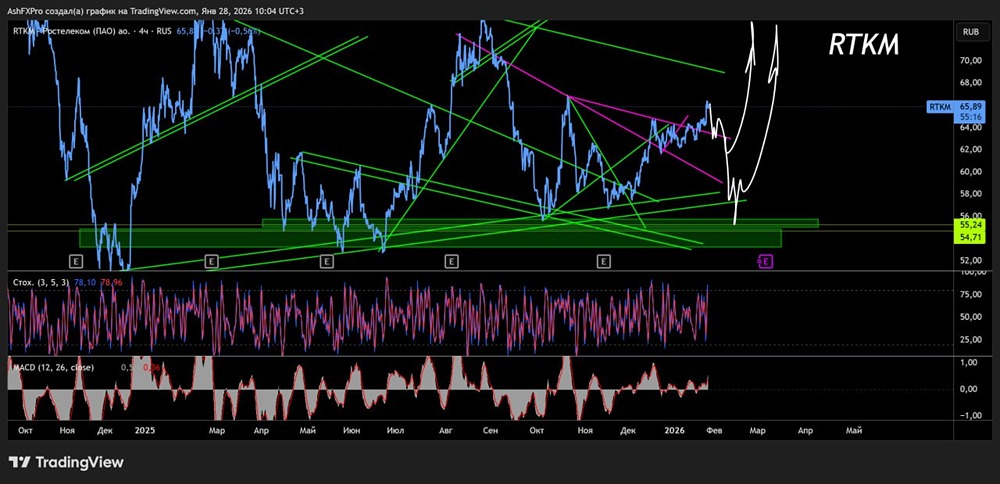Click the 75,00 Stochastic scale label

[971, 295]
